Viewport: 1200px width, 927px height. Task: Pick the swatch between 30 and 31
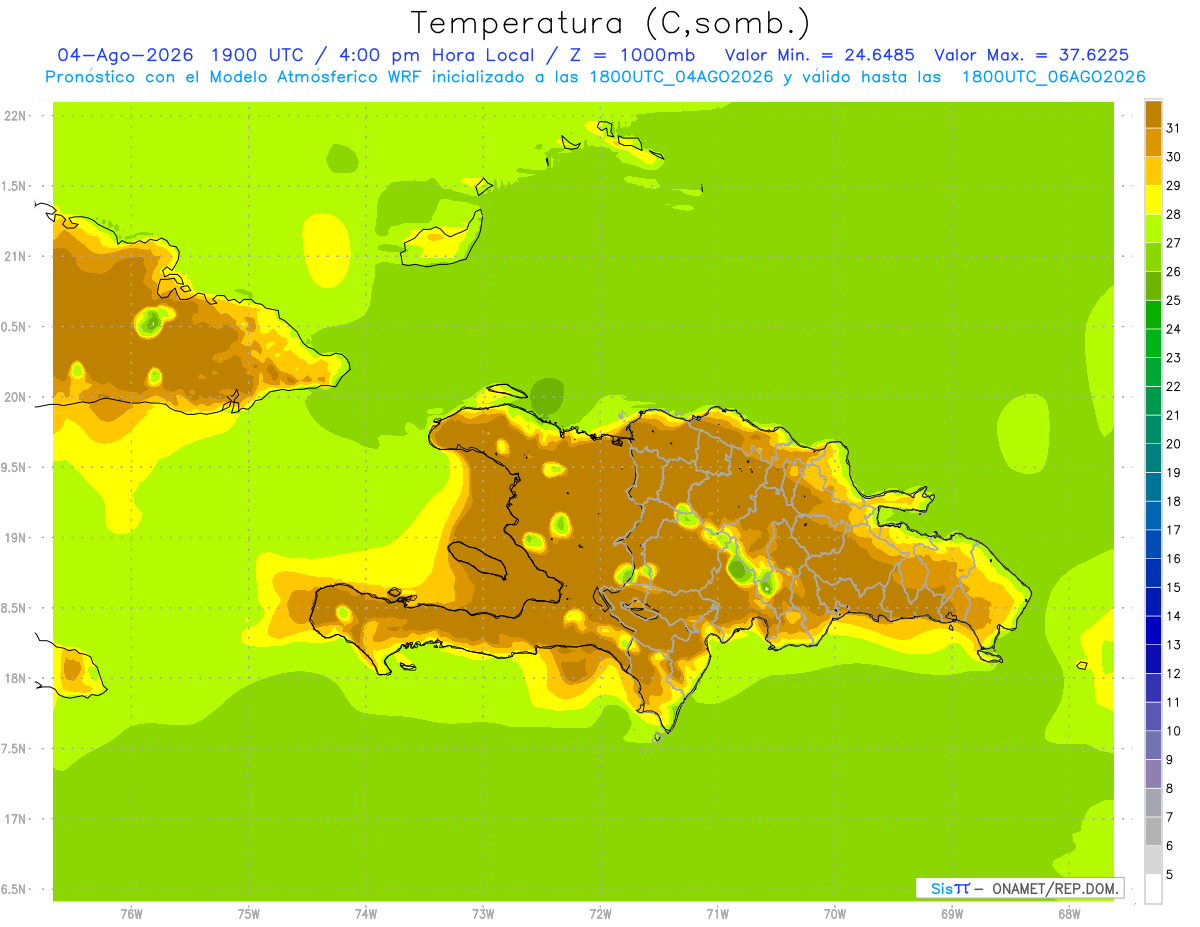(1153, 143)
